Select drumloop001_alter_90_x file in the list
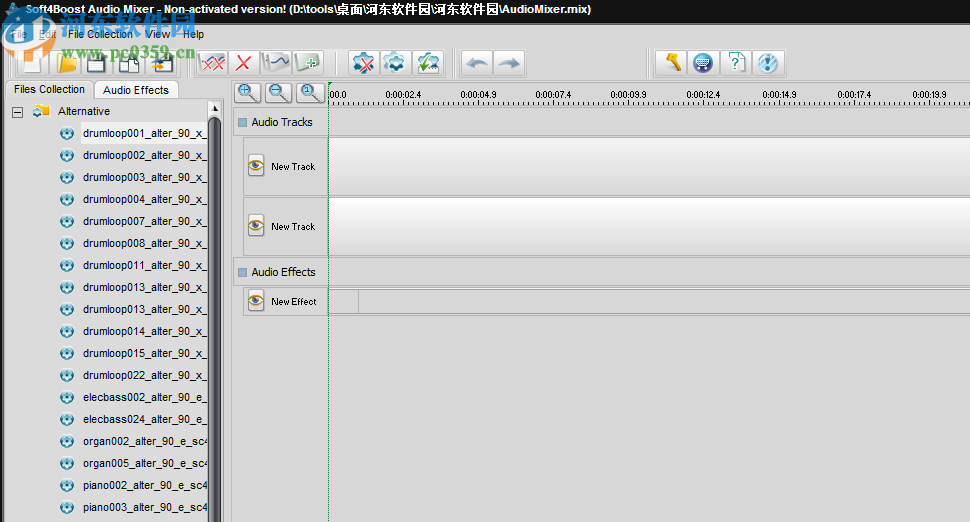Viewport: 970px width, 522px height. [x=143, y=133]
